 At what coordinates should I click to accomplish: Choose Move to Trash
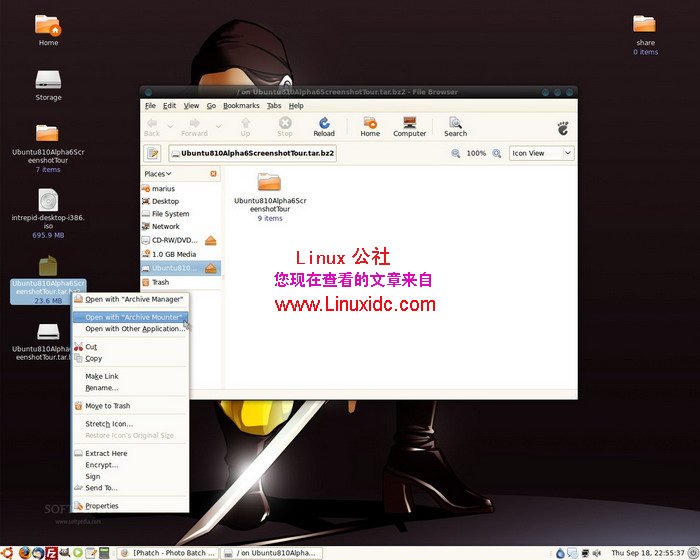point(130,406)
